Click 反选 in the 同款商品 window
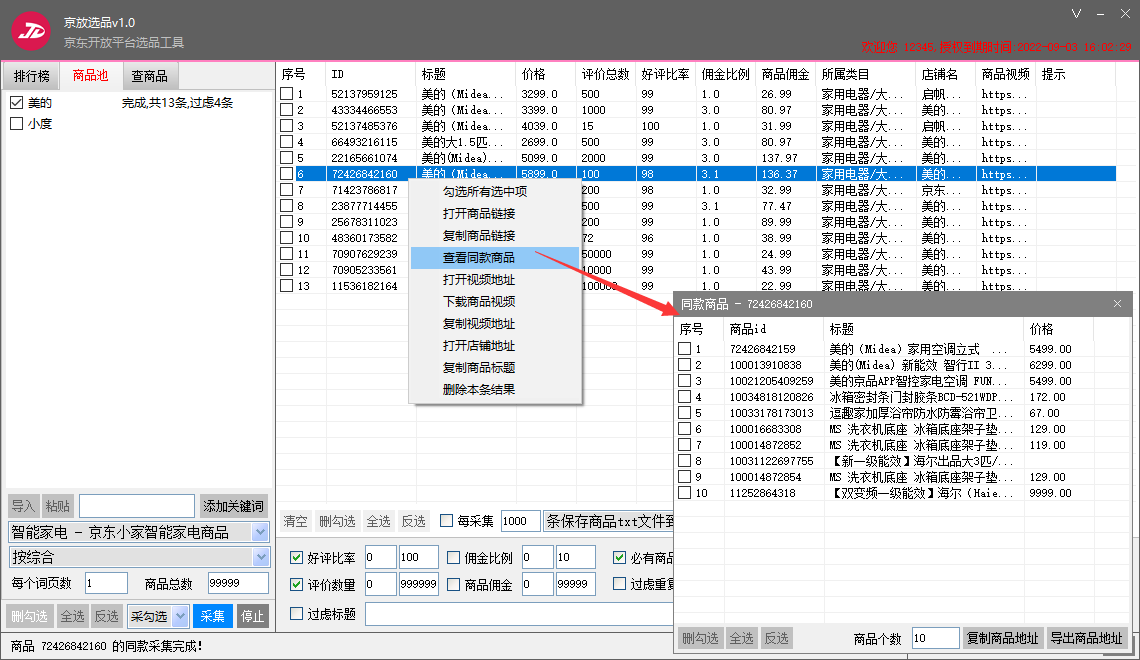 [x=776, y=638]
